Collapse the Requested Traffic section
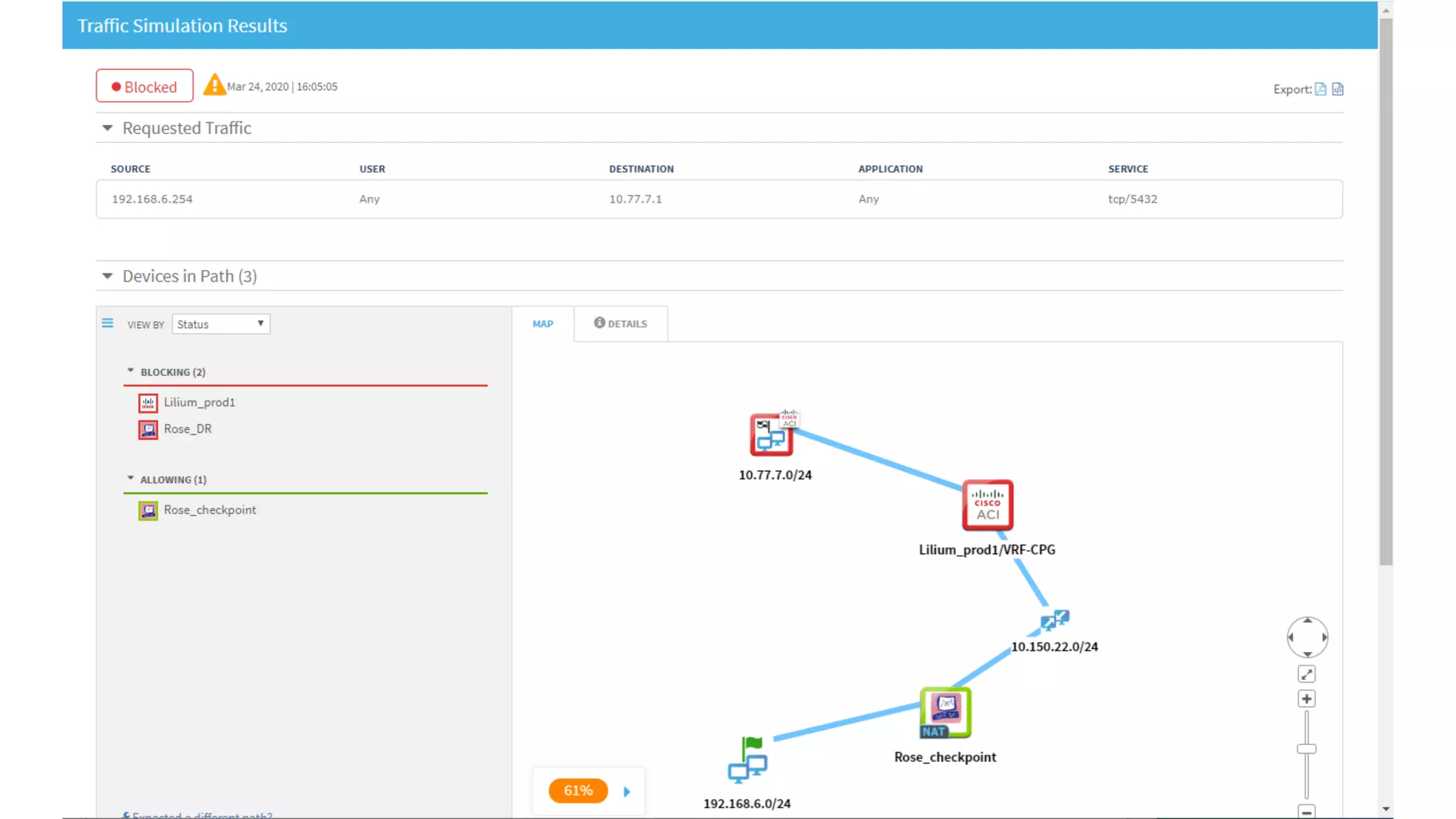1456x819 pixels. pos(107,128)
